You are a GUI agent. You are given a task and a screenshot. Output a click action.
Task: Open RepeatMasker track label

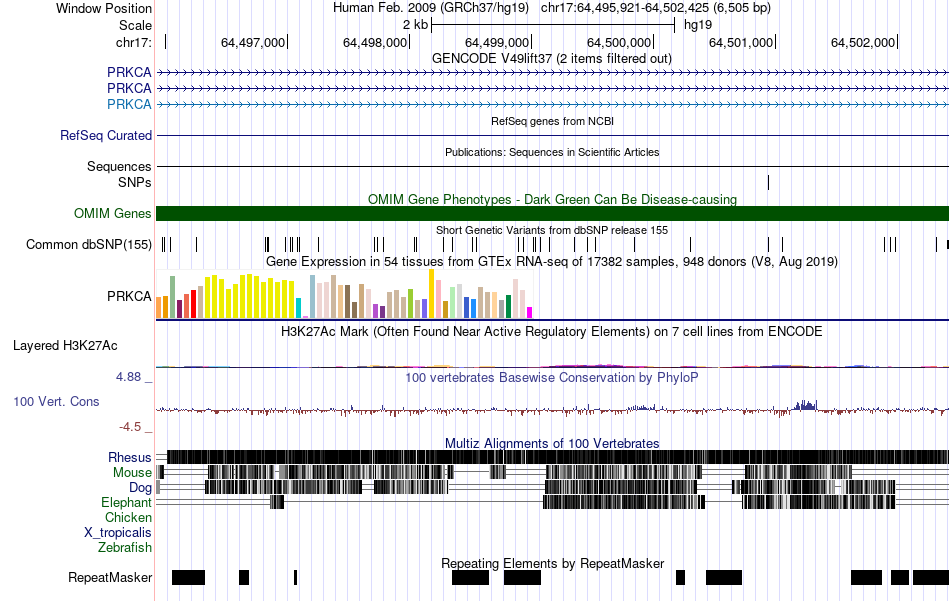(x=110, y=577)
